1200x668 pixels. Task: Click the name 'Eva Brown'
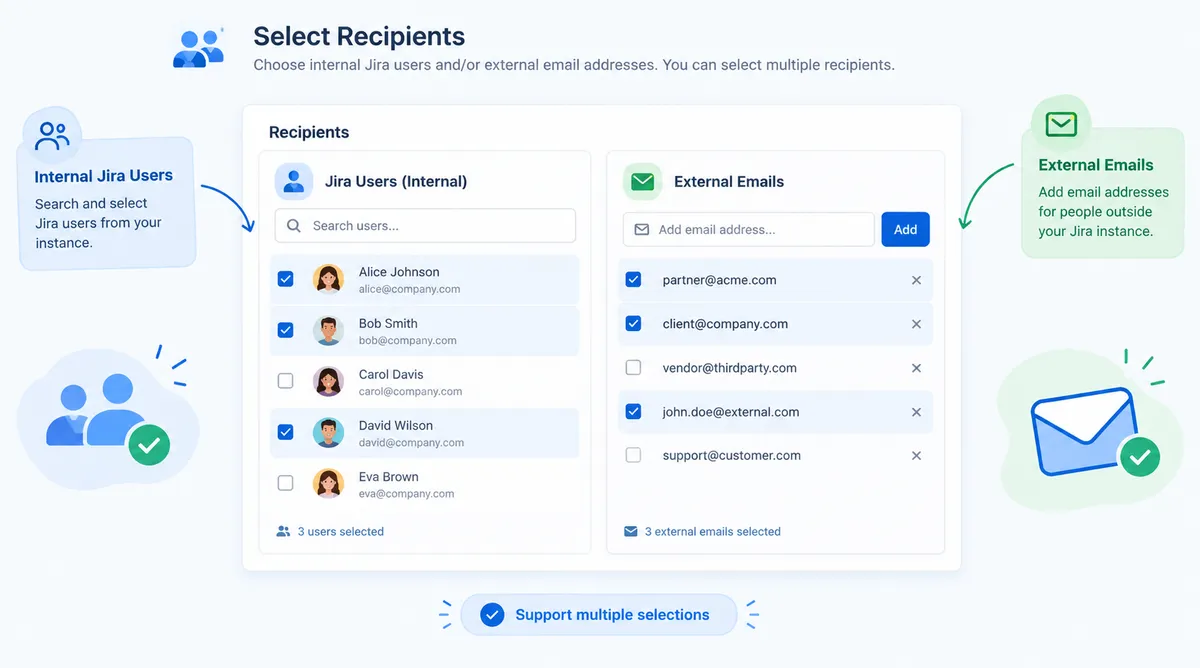[389, 477]
